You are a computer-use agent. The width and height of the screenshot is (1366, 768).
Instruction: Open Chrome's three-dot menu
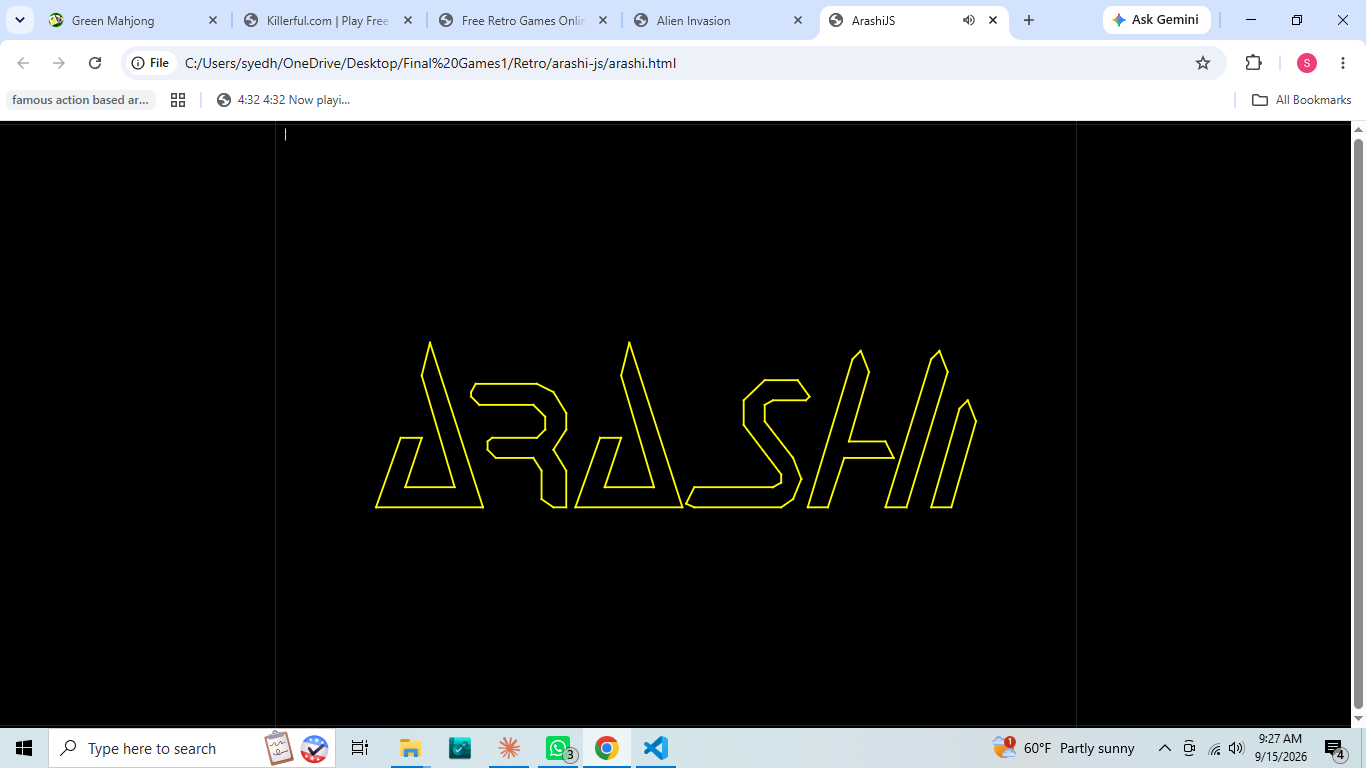(1343, 63)
